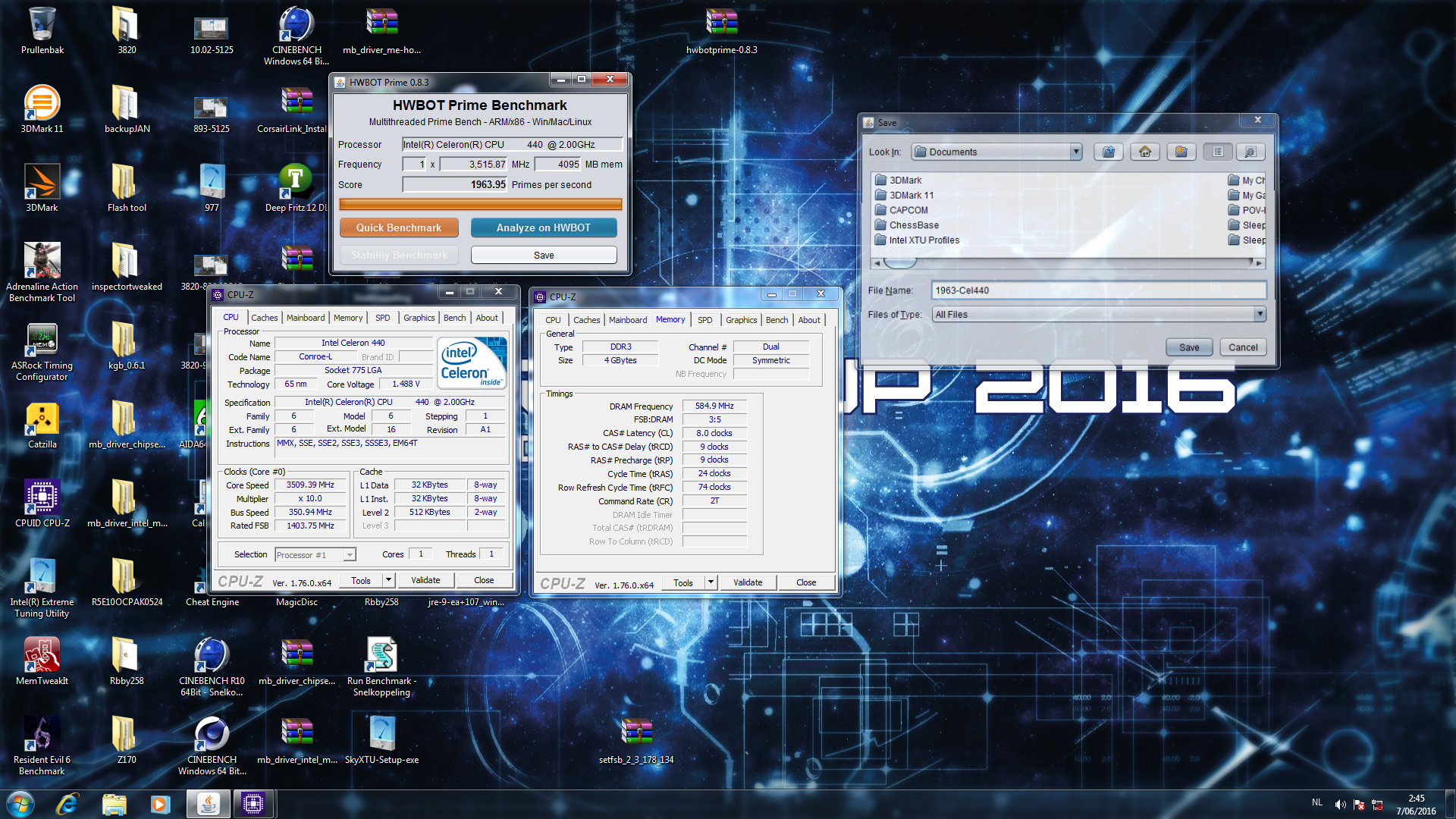Click Save button in HWBOT Prime window

point(544,255)
